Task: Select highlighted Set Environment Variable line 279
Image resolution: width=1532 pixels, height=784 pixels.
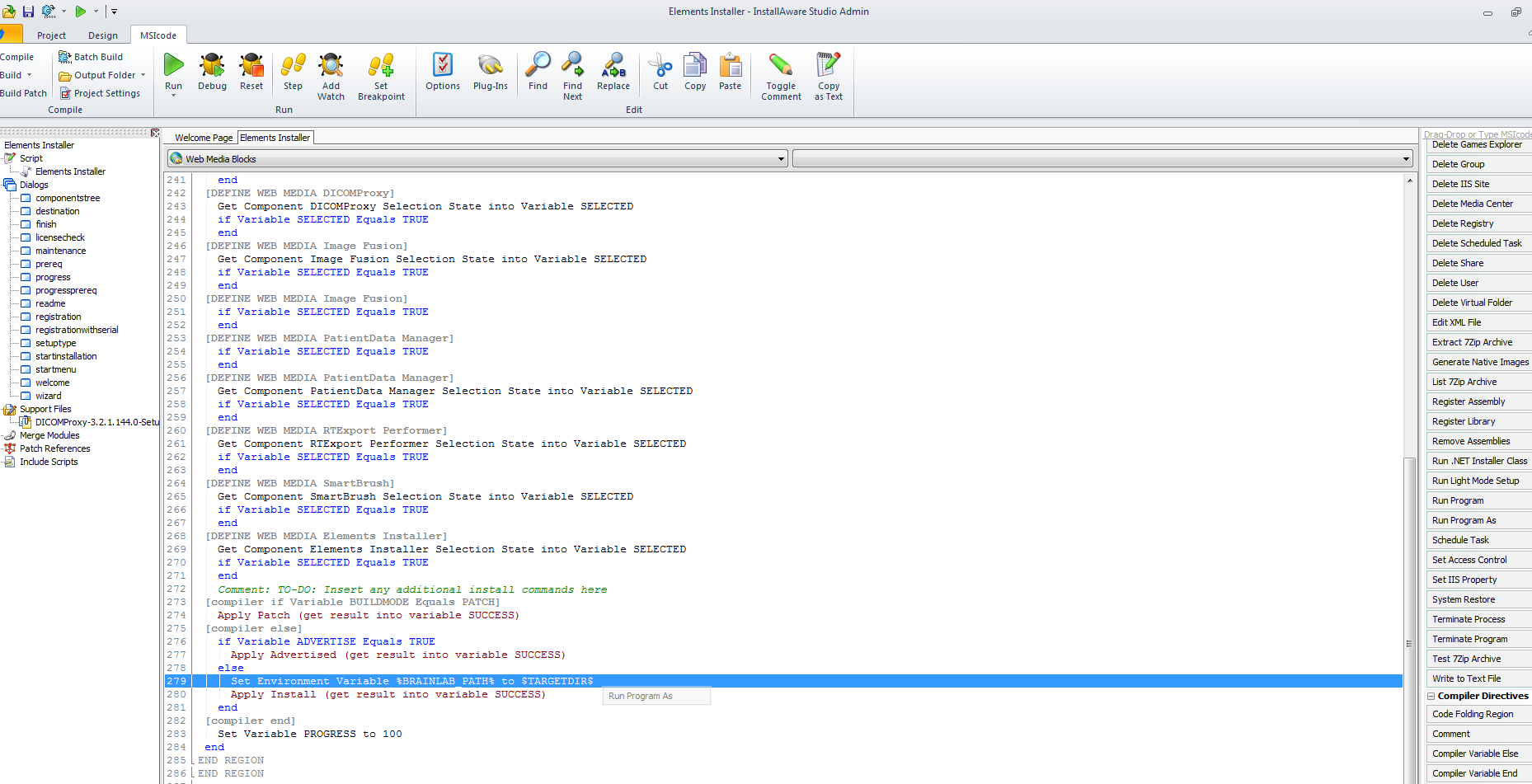Action: click(783, 681)
